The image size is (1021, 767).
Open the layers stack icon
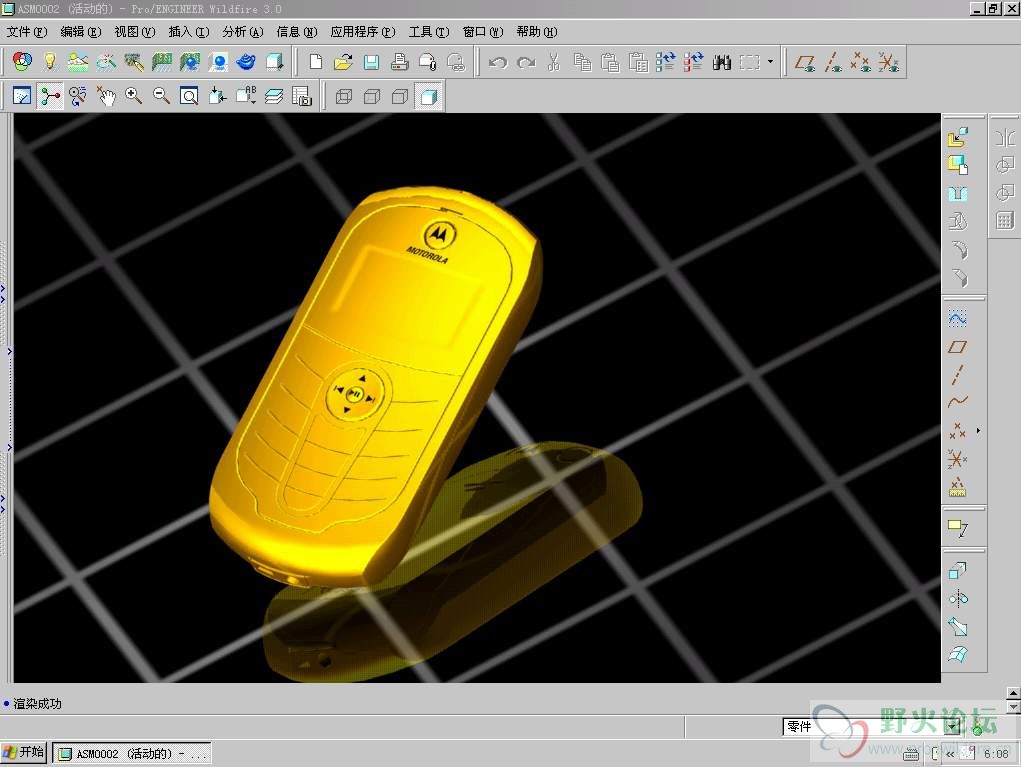[274, 96]
